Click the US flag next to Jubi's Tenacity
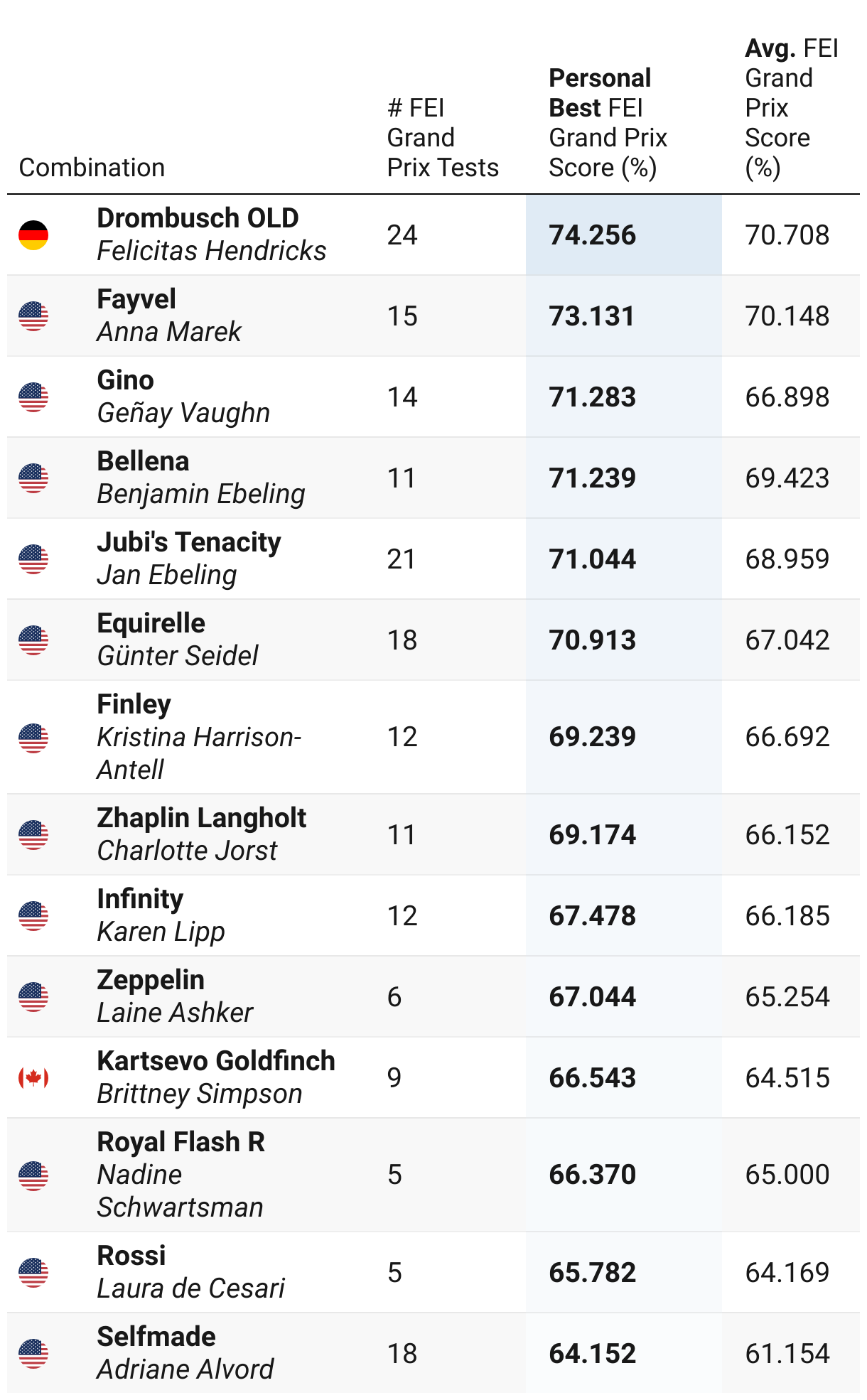The image size is (867, 1400). (33, 559)
